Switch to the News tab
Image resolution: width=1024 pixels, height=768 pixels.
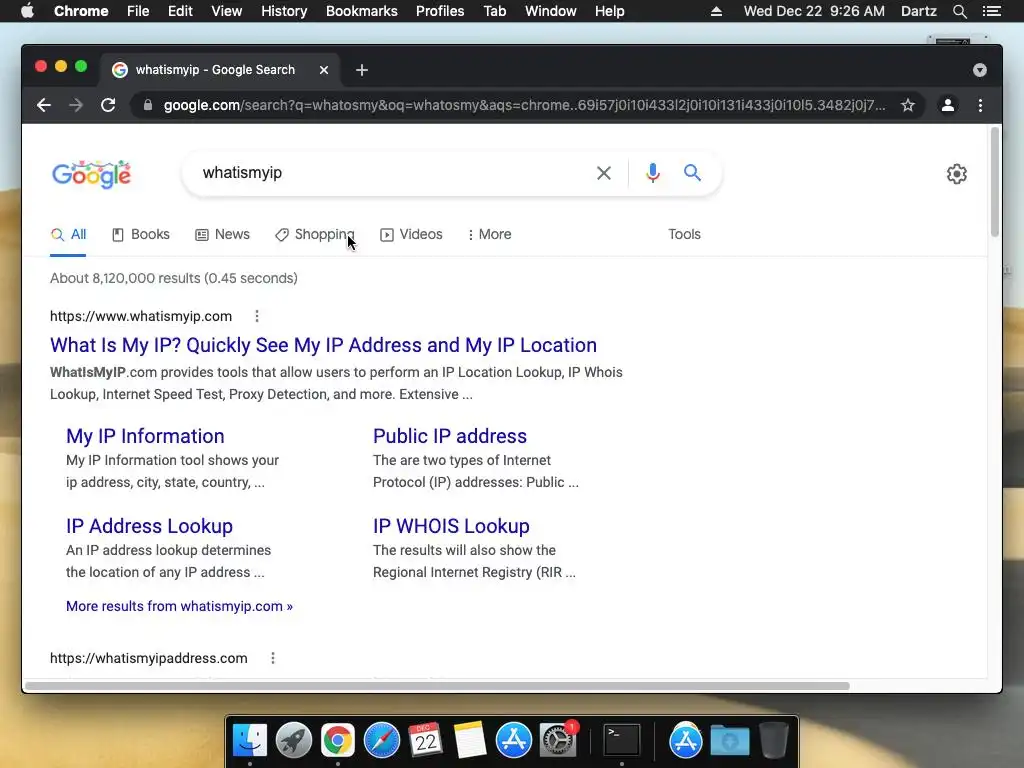tap(223, 234)
